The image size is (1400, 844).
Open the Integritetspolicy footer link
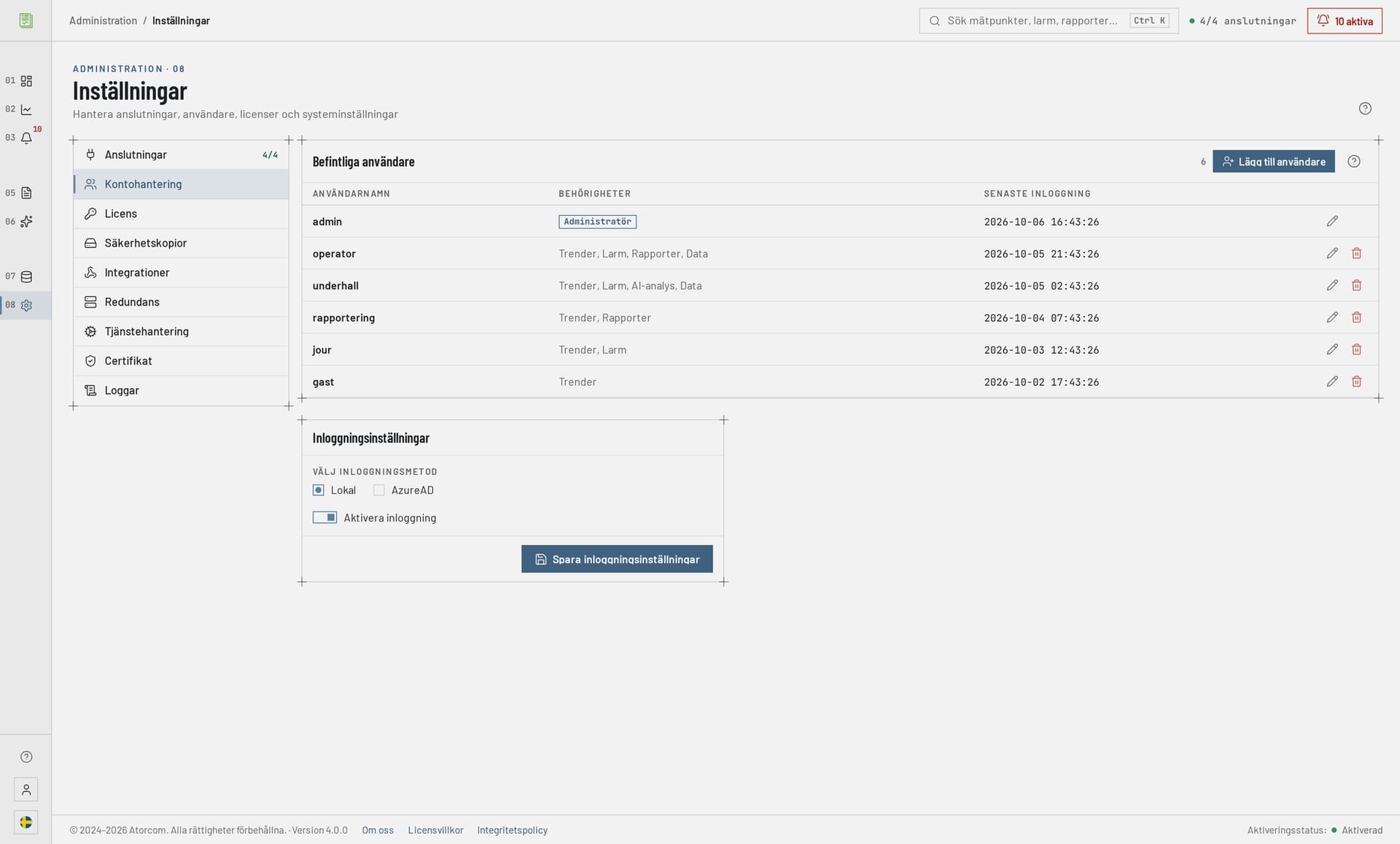click(x=512, y=830)
